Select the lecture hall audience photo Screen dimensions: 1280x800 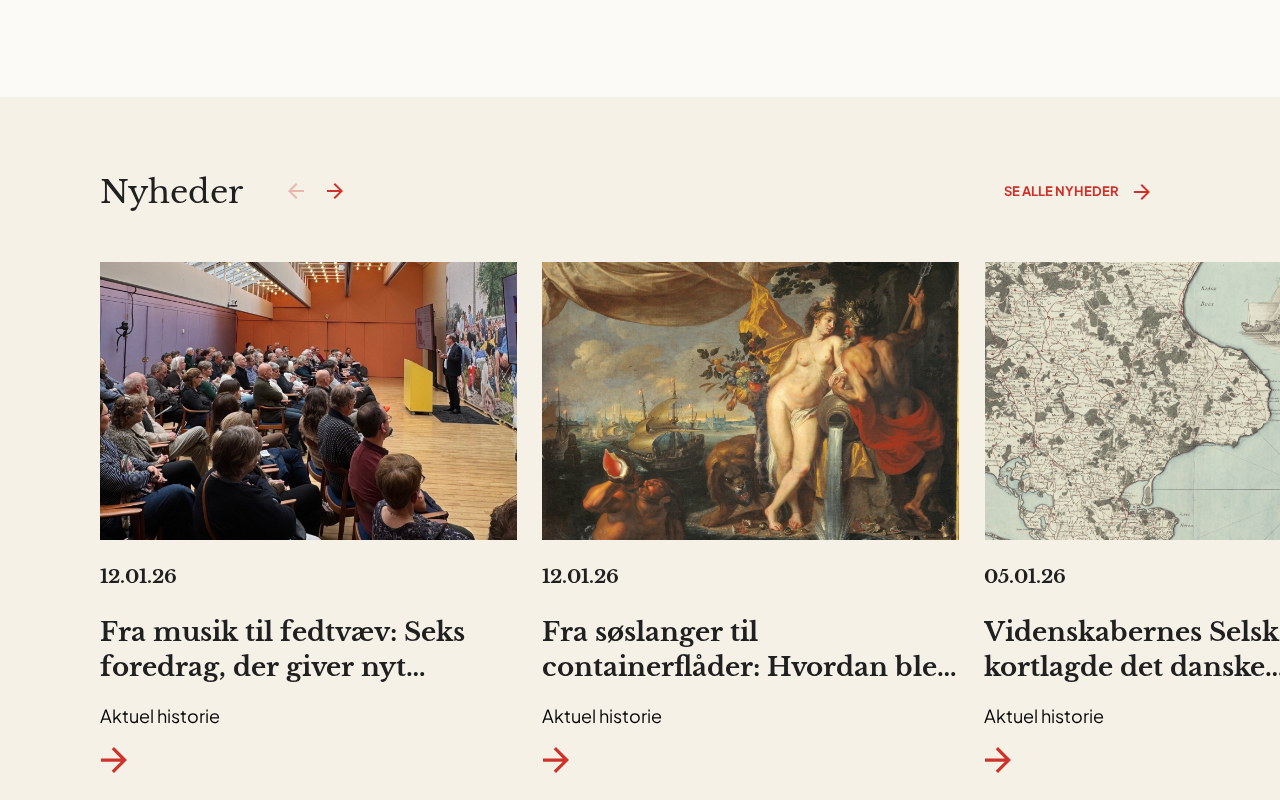(x=308, y=401)
